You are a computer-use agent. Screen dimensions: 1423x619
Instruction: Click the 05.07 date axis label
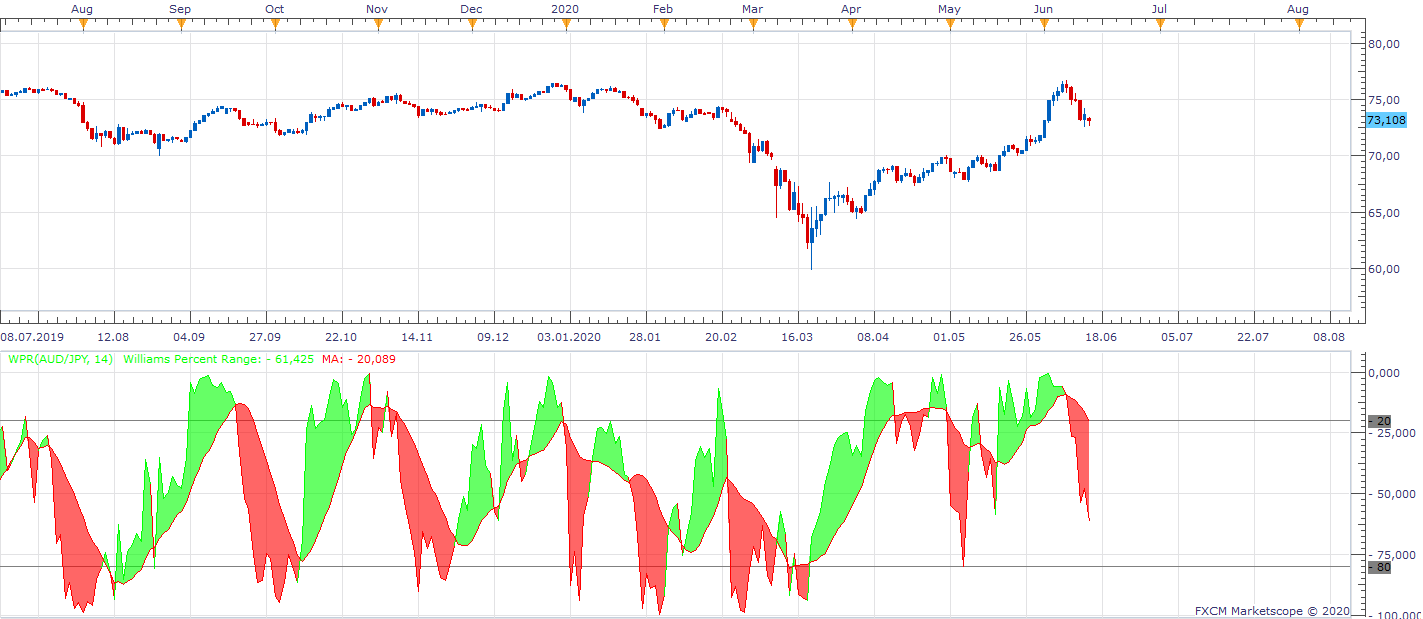(1177, 337)
